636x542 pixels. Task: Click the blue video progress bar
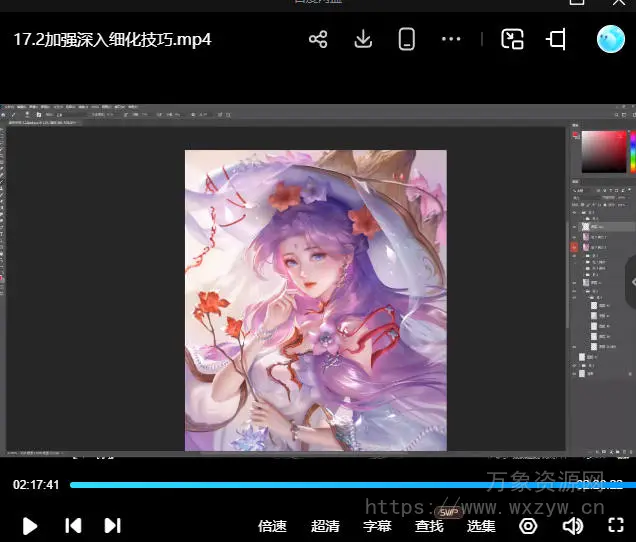click(300, 485)
